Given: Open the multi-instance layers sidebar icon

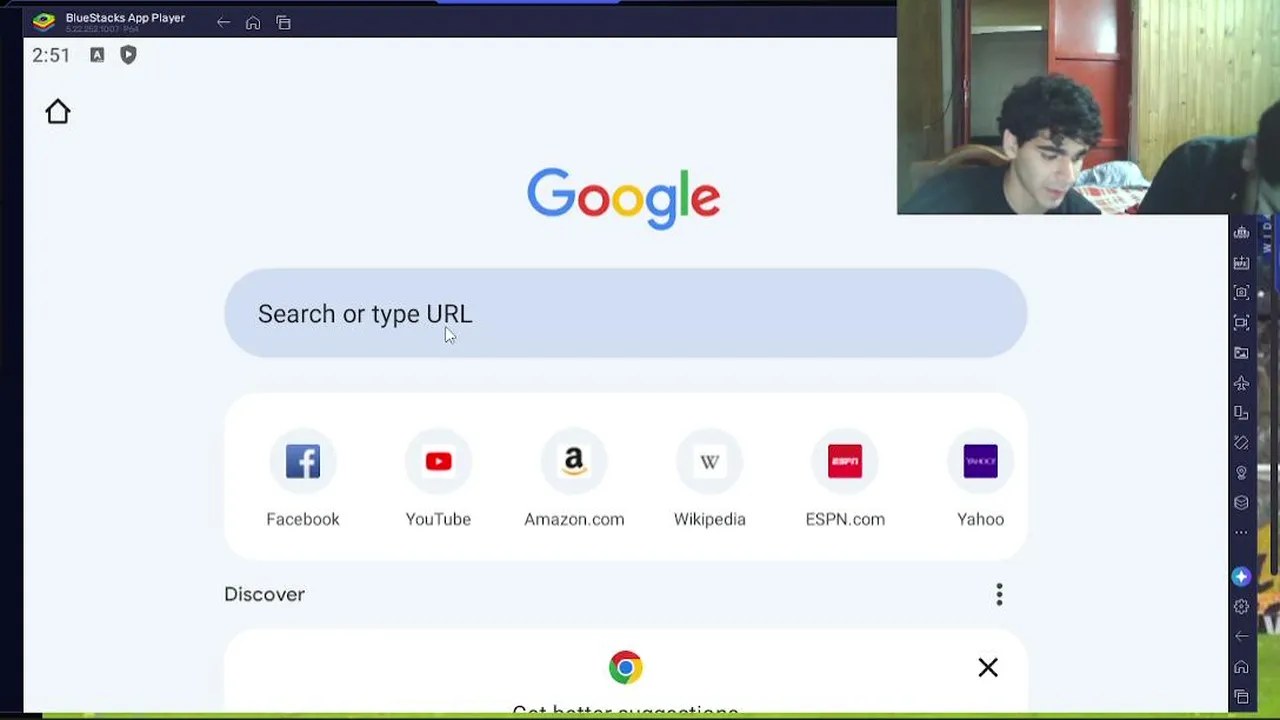Looking at the screenshot, I should [1241, 502].
